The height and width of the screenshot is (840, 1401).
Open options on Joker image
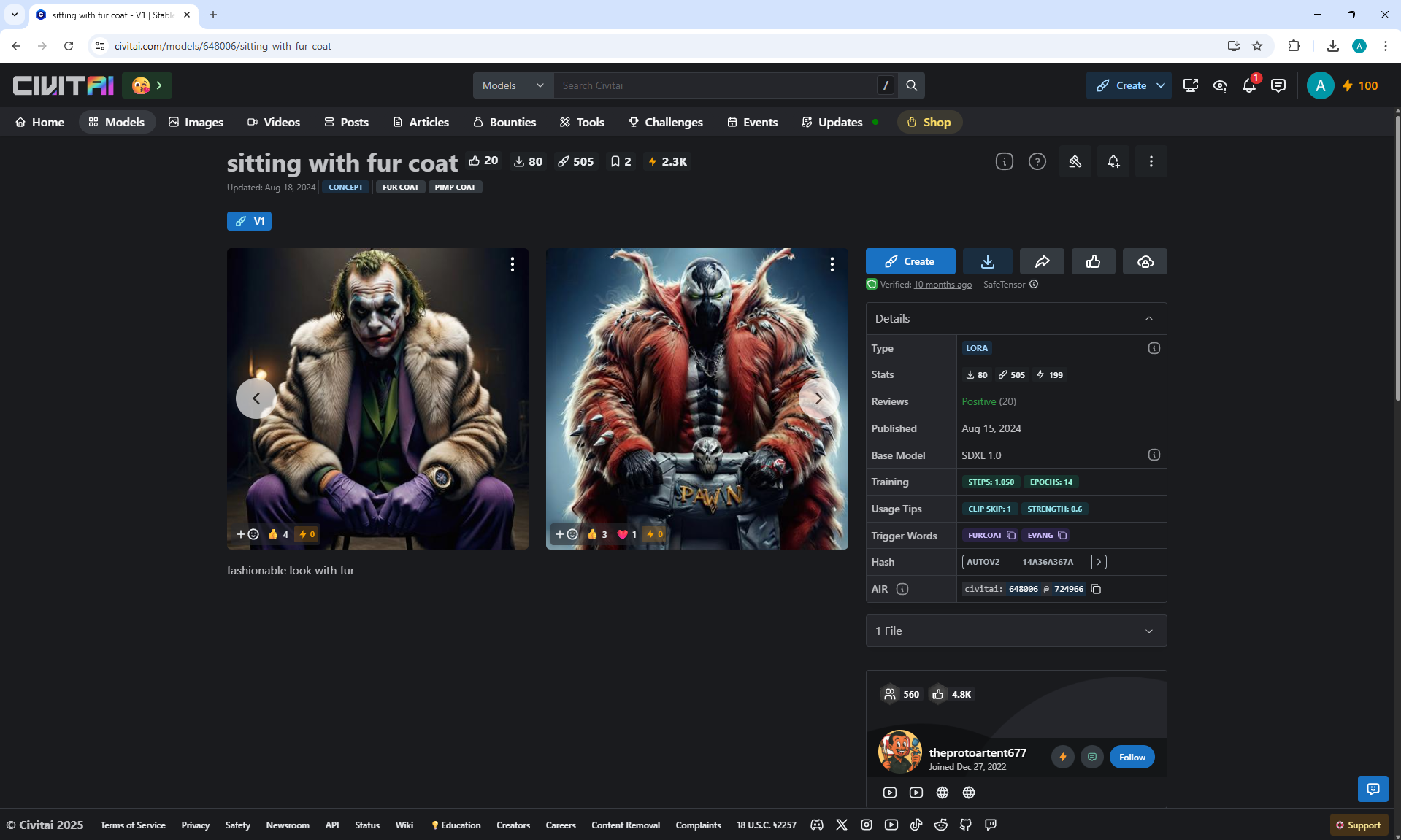point(513,264)
